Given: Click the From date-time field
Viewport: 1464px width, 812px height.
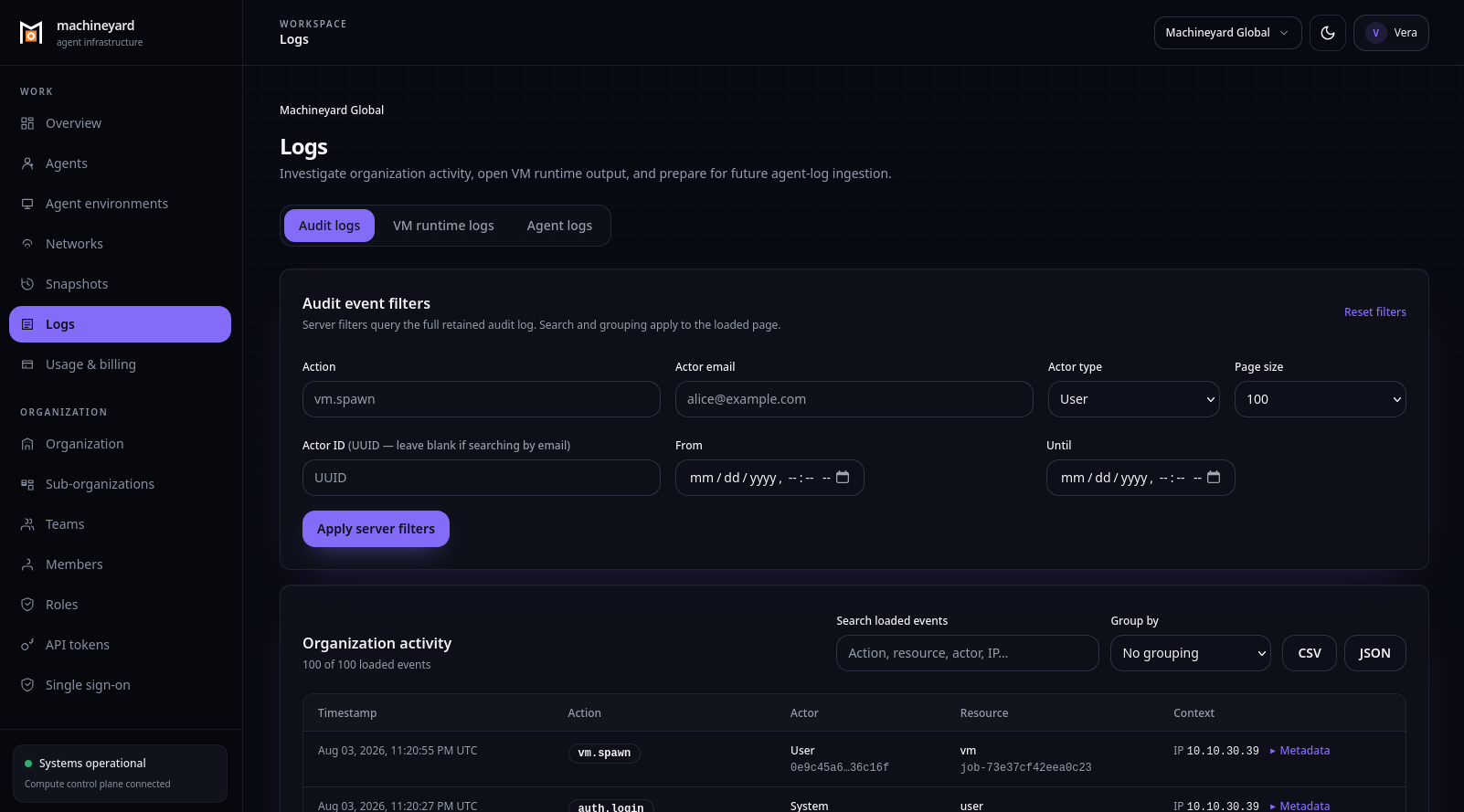Looking at the screenshot, I should (769, 478).
